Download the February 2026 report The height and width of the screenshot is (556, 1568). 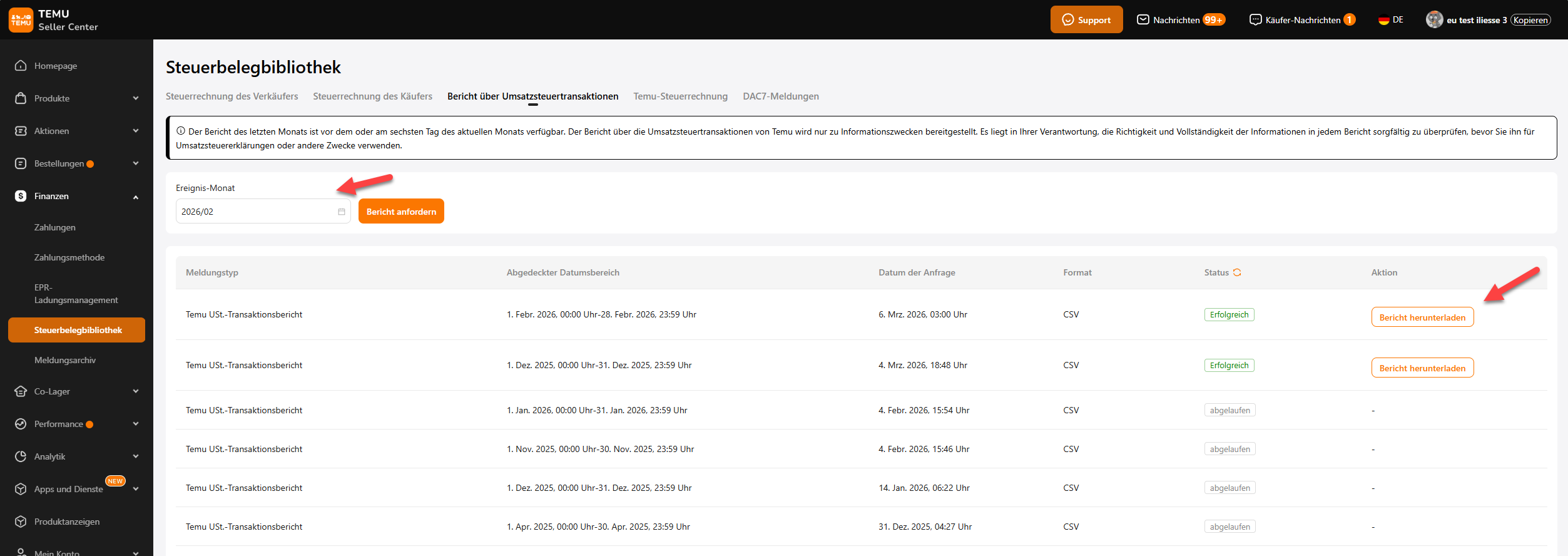pos(1422,317)
